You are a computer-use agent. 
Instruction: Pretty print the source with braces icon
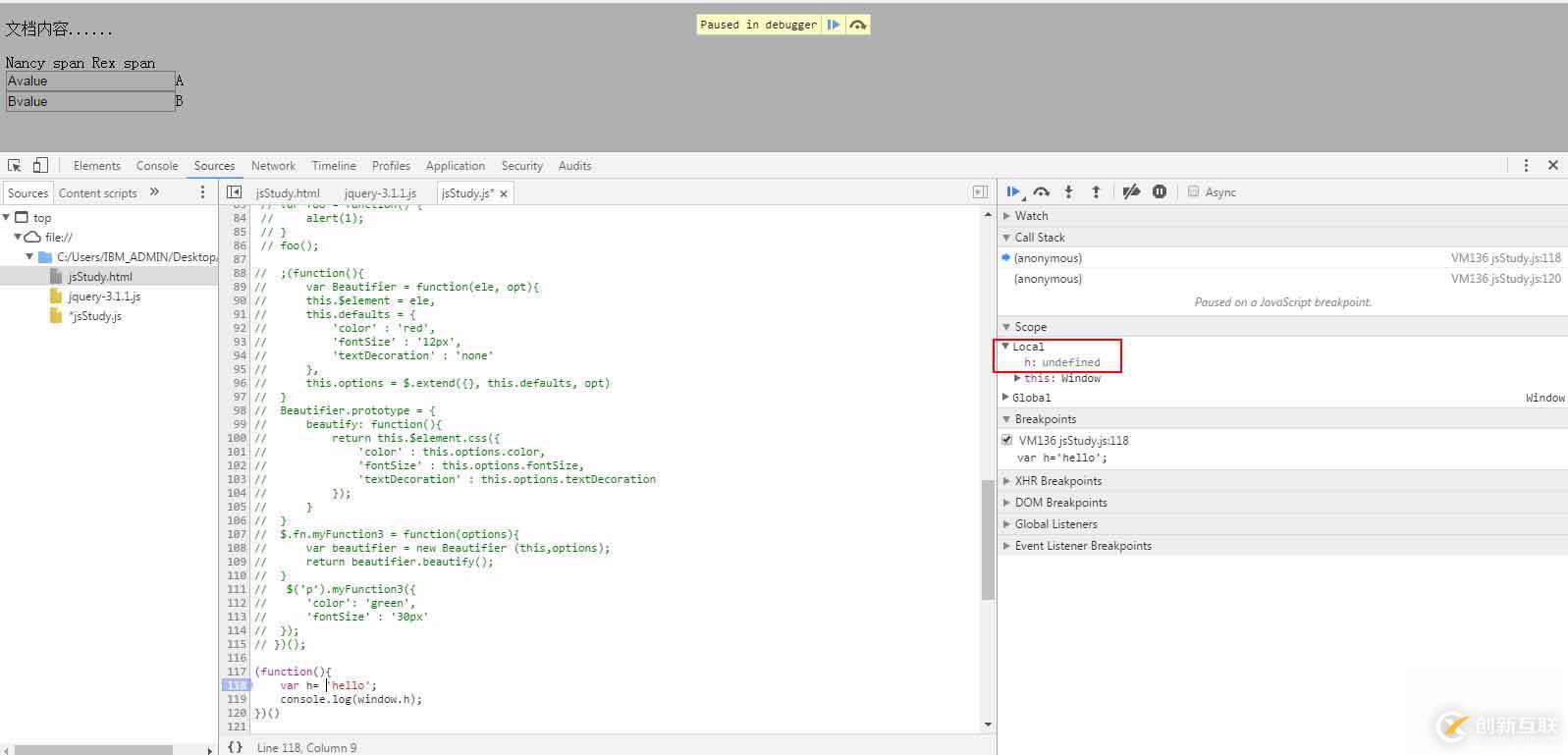coord(235,747)
